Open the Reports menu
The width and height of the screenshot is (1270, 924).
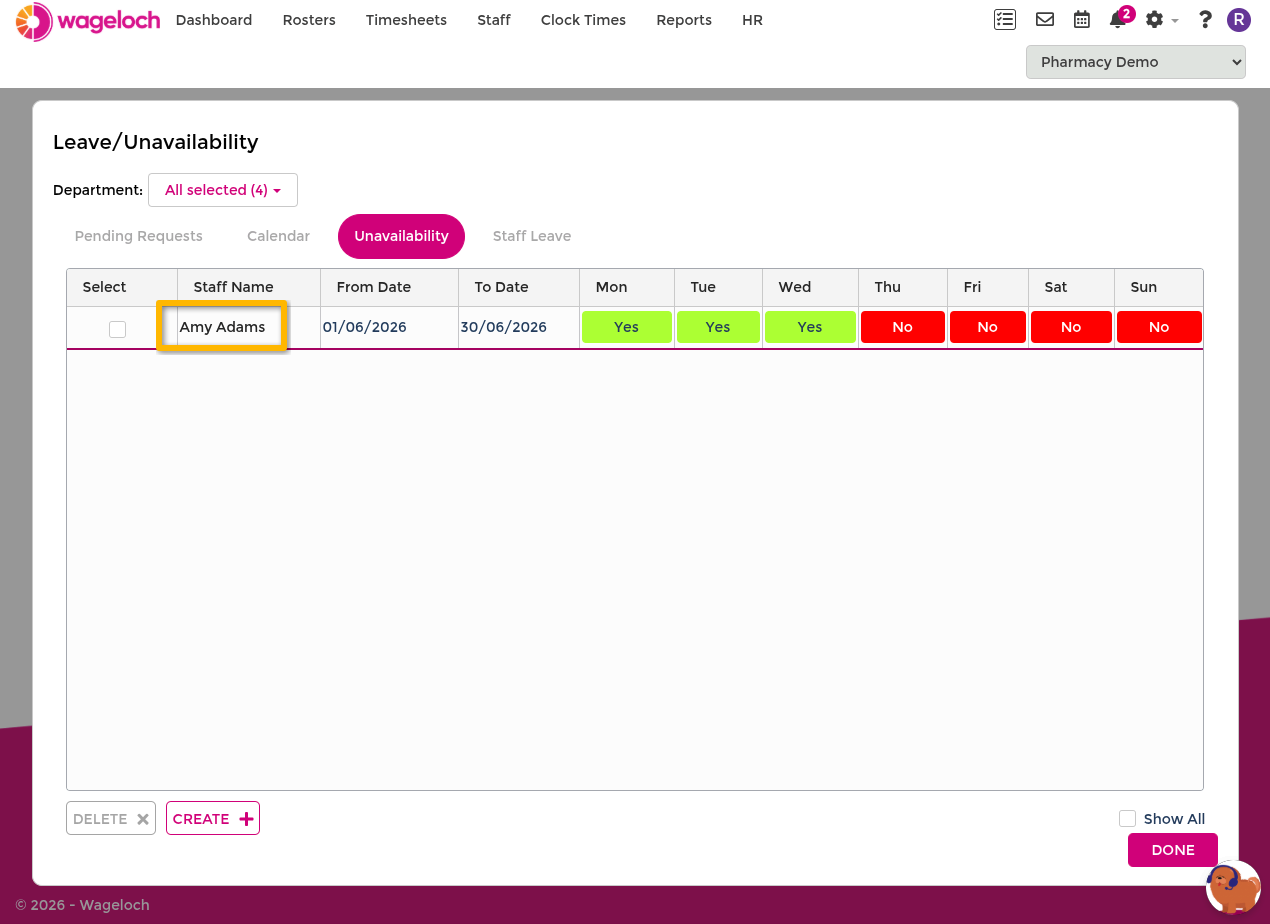coord(684,20)
